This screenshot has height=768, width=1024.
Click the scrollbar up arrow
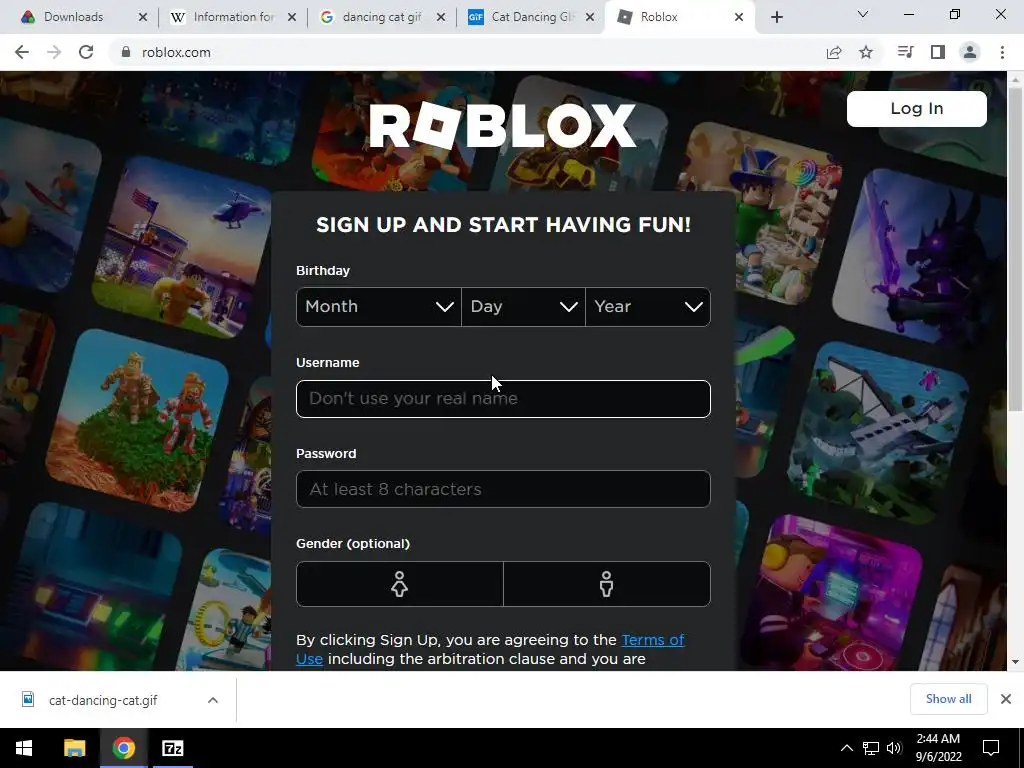1015,78
